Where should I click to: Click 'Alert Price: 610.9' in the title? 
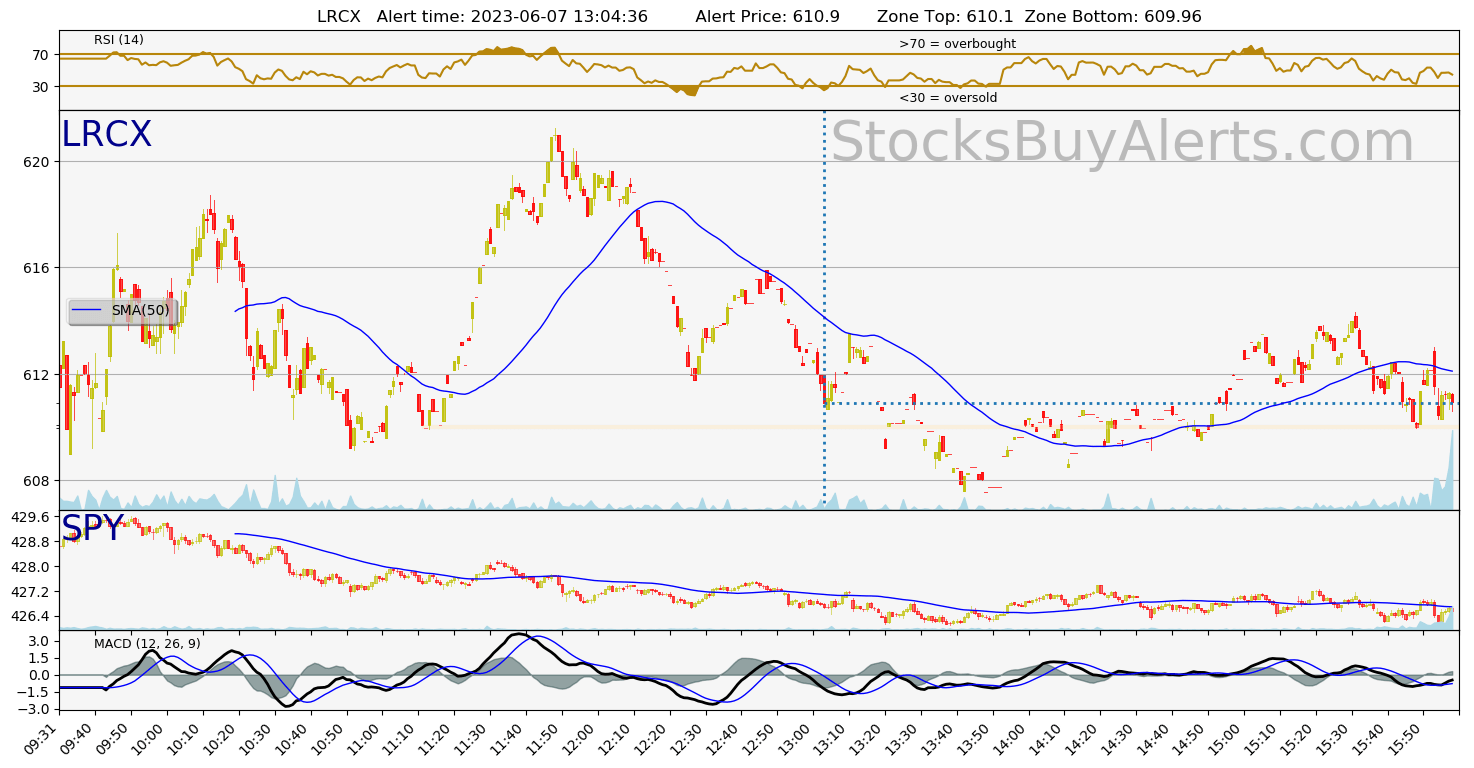(x=767, y=17)
